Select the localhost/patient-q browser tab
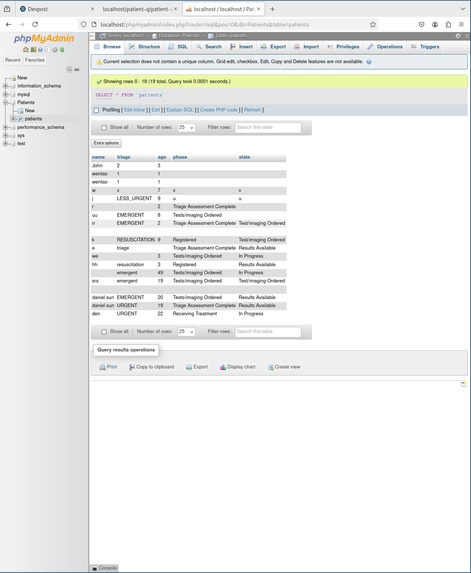Viewport: 471px width, 573px height. point(137,9)
